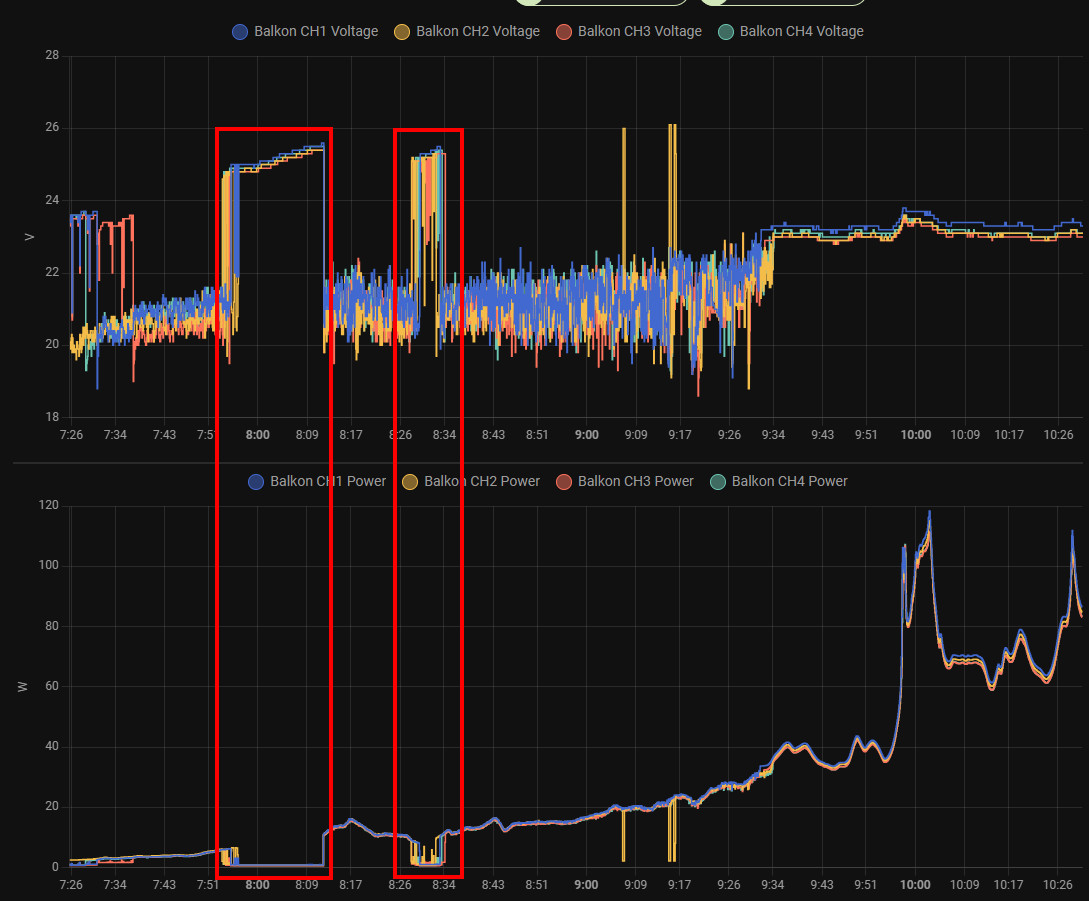Click the Balkon CH3 Power legend label

[x=635, y=481]
